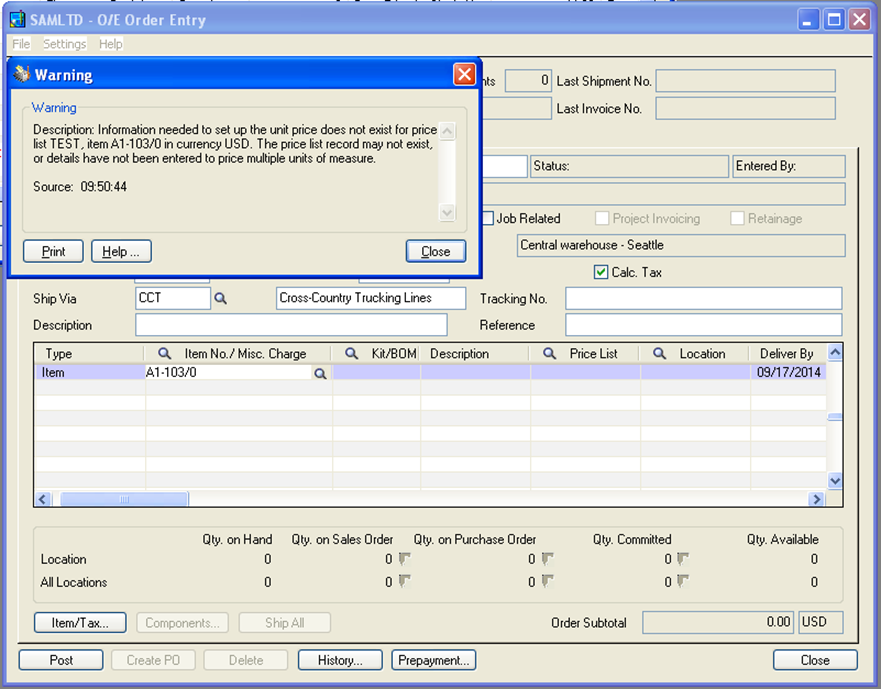Screen dimensions: 881x689
Task: Uncheck the Calc. Tax checkbox
Action: click(601, 272)
